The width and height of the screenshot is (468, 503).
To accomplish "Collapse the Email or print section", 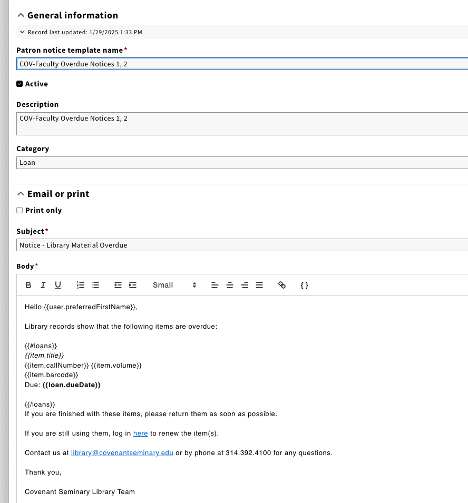I will tap(53, 194).
